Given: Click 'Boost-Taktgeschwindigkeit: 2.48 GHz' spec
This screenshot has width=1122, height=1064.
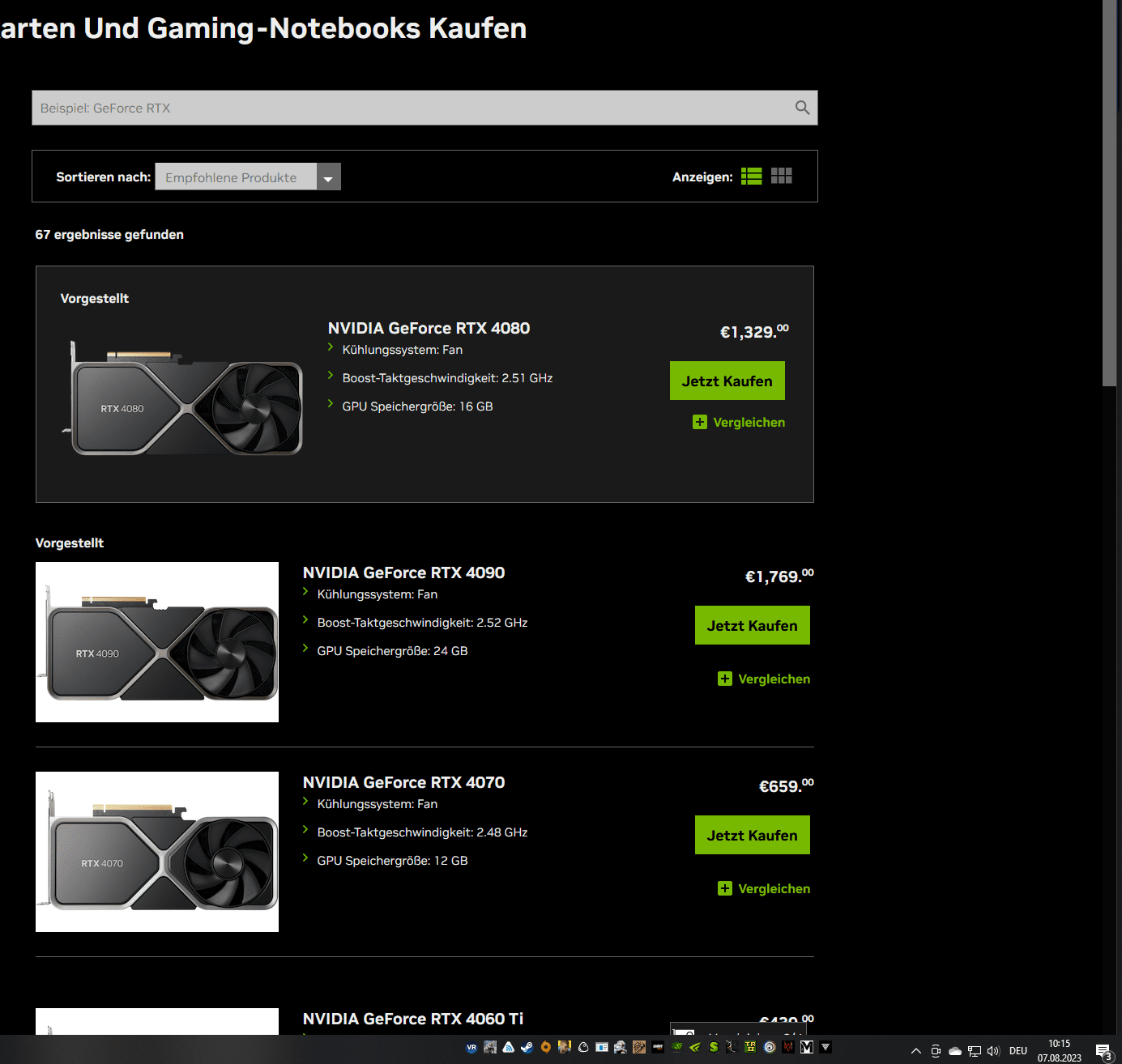Looking at the screenshot, I should (422, 832).
